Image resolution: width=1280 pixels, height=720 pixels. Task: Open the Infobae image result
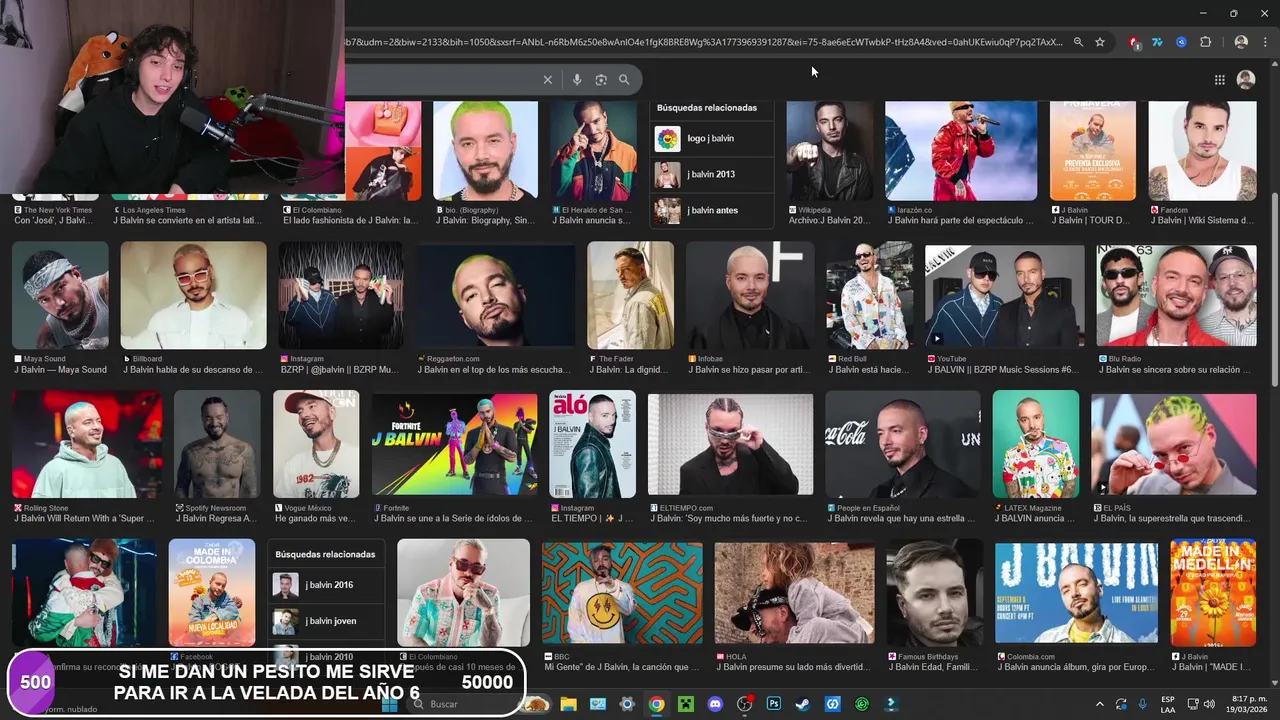(750, 295)
